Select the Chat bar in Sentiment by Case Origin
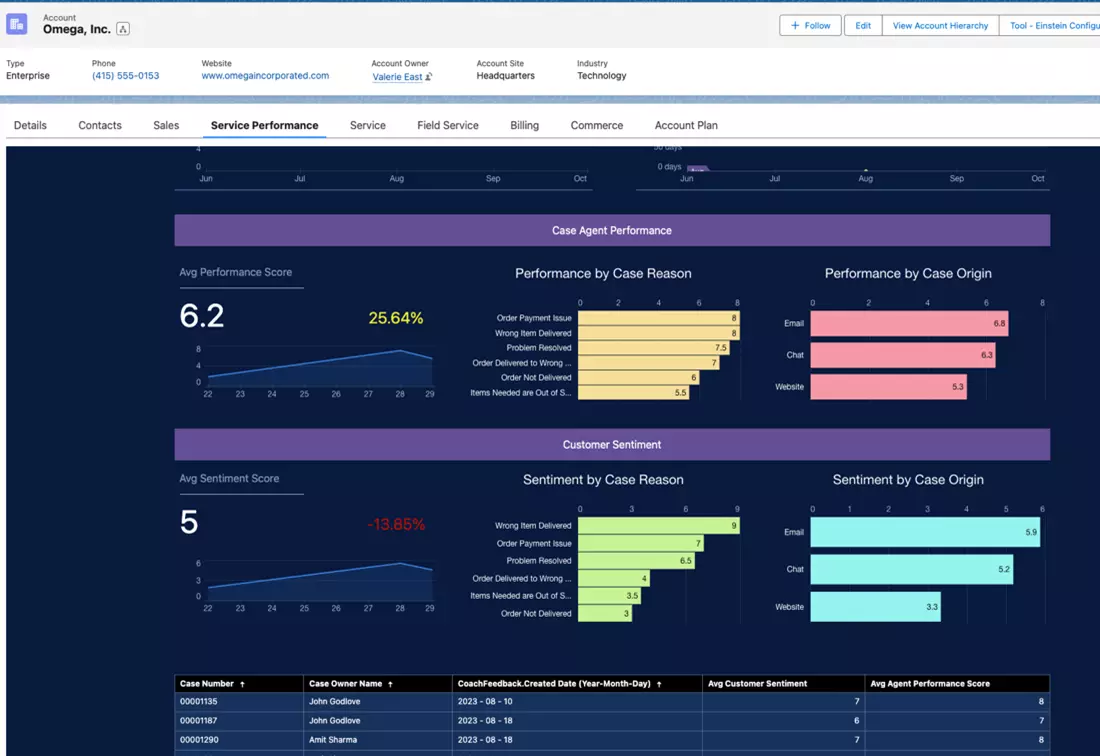The image size is (1100, 756). tap(911, 569)
